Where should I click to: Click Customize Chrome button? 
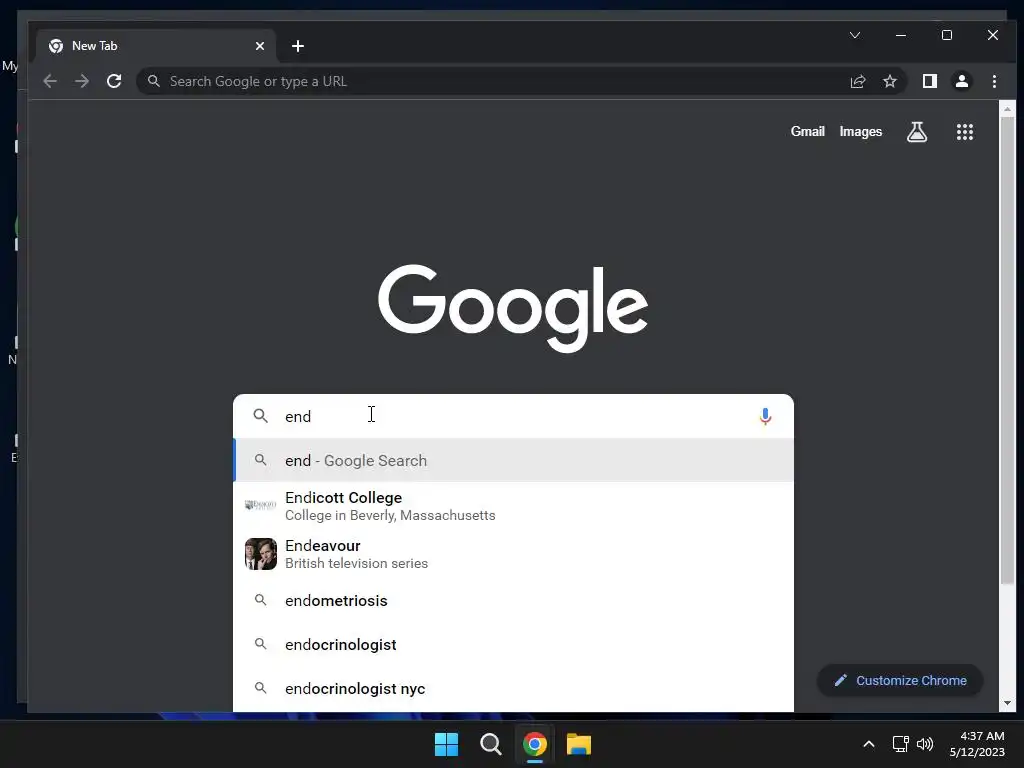point(900,680)
